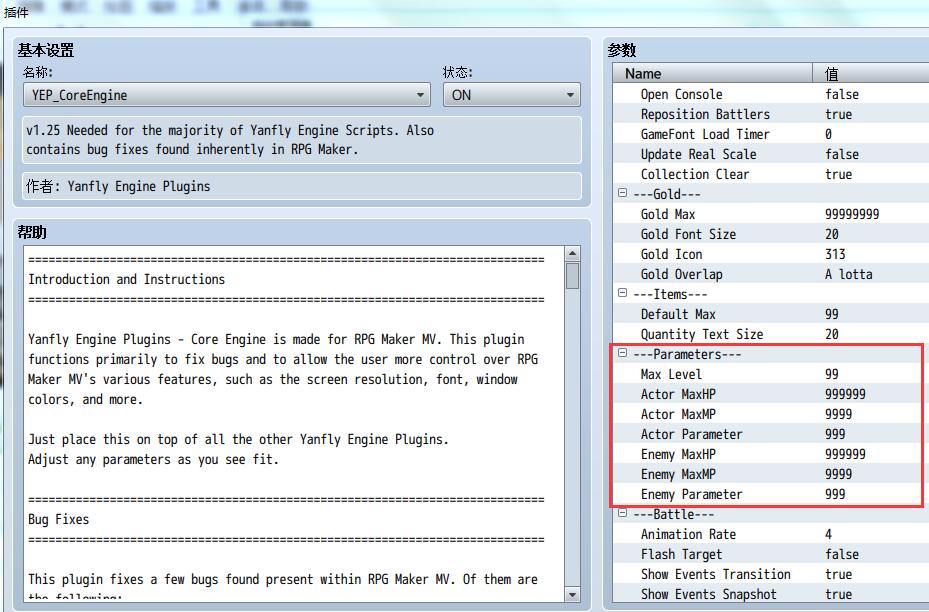
Task: Select the Update Real Scale parameter
Action: (x=771, y=155)
